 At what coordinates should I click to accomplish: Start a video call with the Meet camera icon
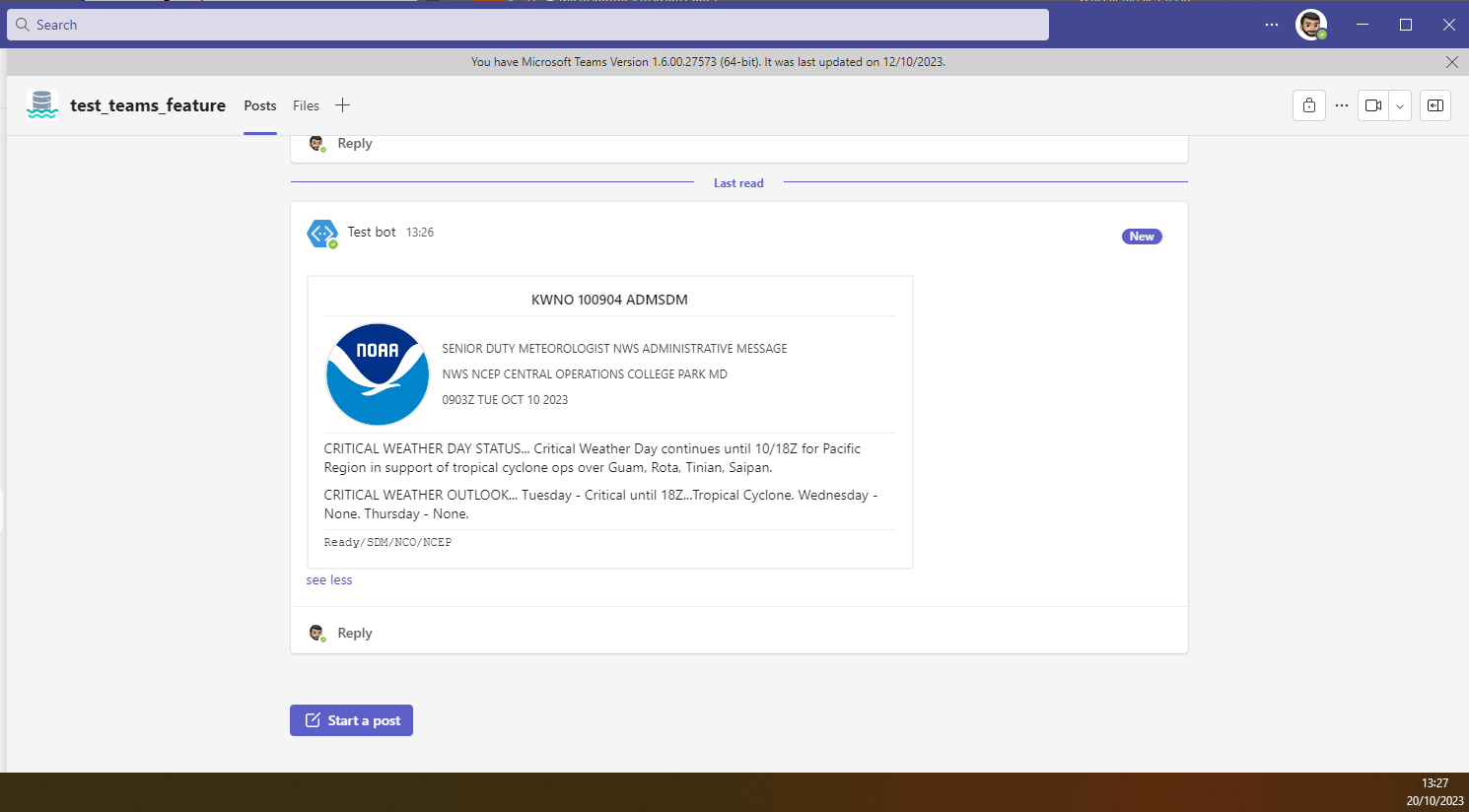click(x=1372, y=105)
